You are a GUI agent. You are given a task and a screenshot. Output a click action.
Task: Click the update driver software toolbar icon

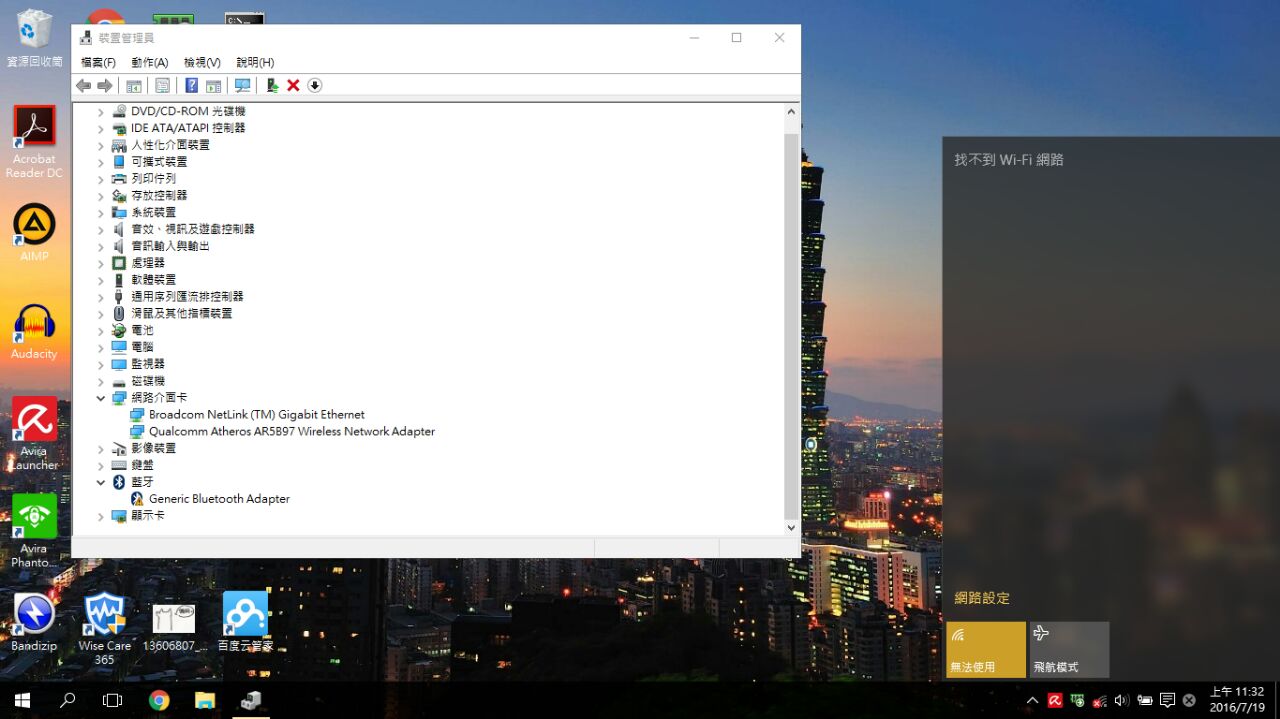[271, 86]
